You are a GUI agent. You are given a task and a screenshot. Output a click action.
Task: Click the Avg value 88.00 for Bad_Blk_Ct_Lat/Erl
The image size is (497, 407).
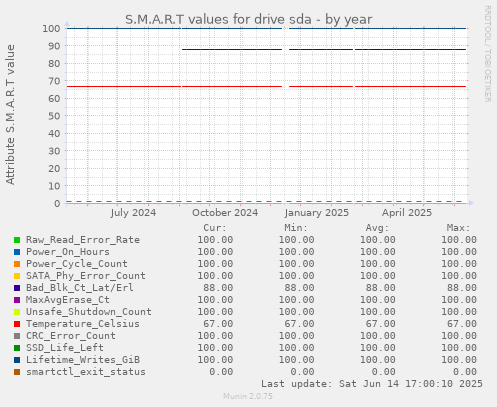[x=381, y=288]
